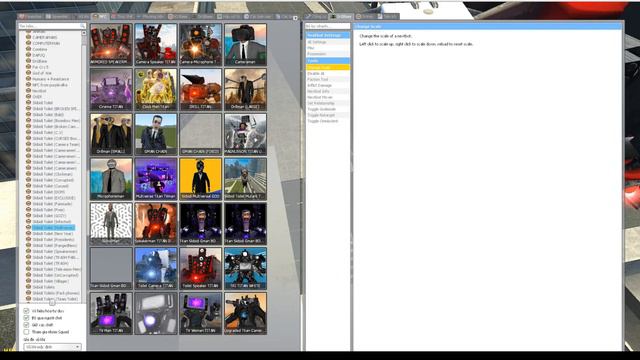Select the Toggle Notarget tool
Screen dimensions: 640x360
(x=328, y=115)
